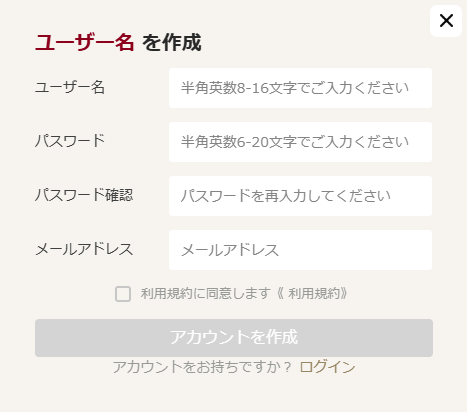The height and width of the screenshot is (412, 467).
Task: Click the パスワード field label
Action: pyautogui.click(x=70, y=141)
